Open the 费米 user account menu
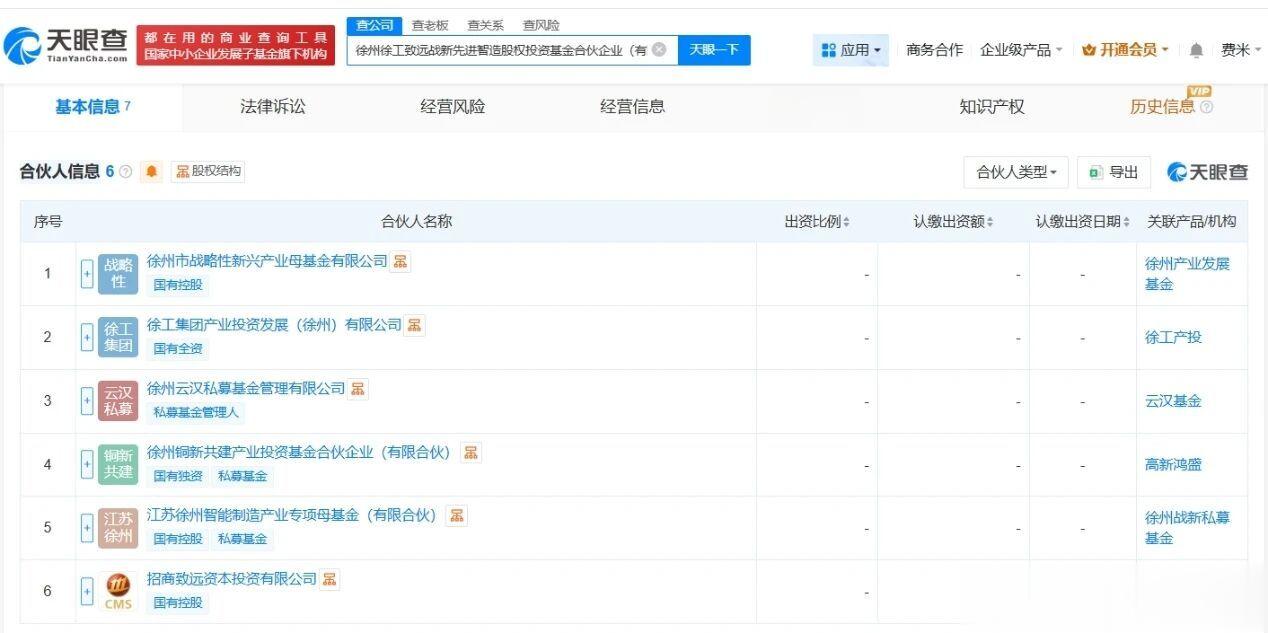Image resolution: width=1268 pixels, height=633 pixels. (1241, 50)
